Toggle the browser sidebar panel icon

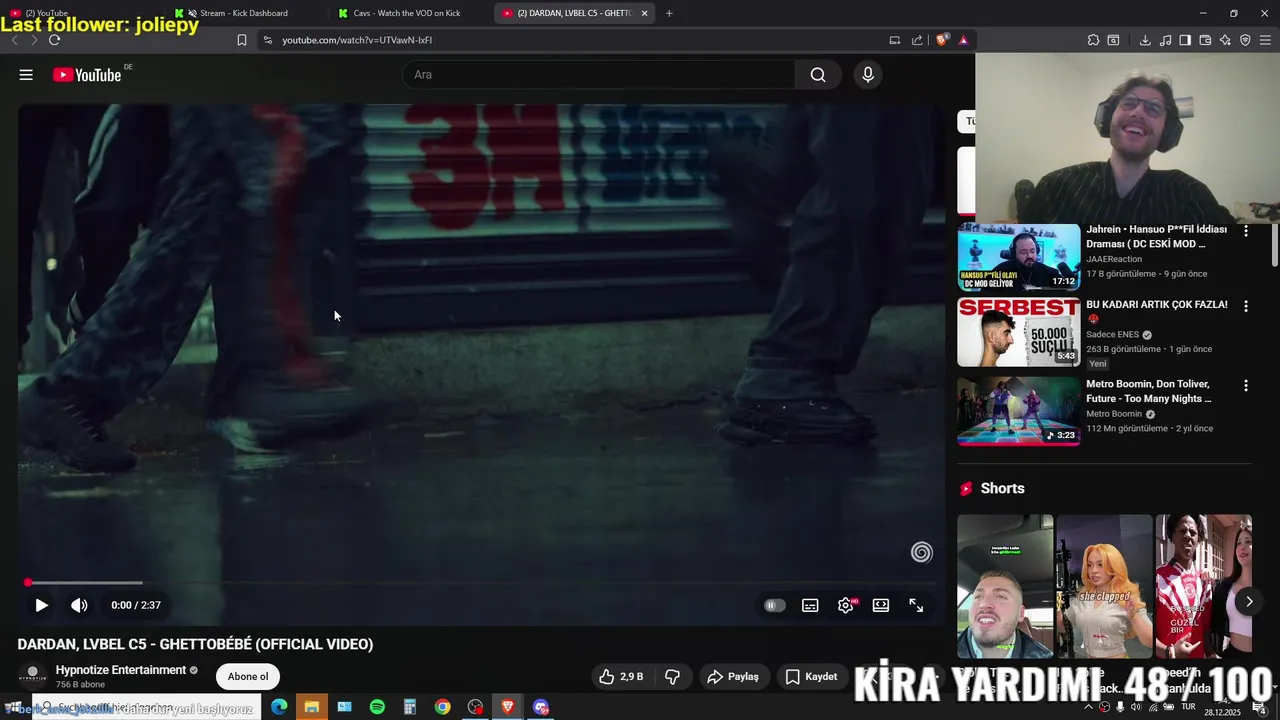[1185, 40]
